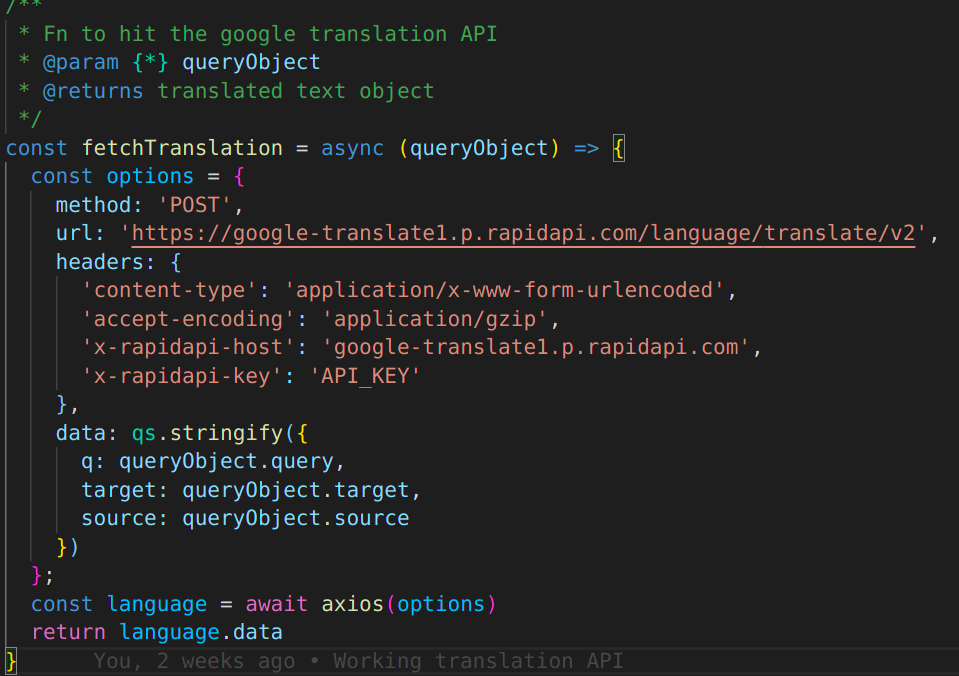Viewport: 959px width, 676px height.
Task: Click the 'application/gzip' string
Action: coord(434,319)
